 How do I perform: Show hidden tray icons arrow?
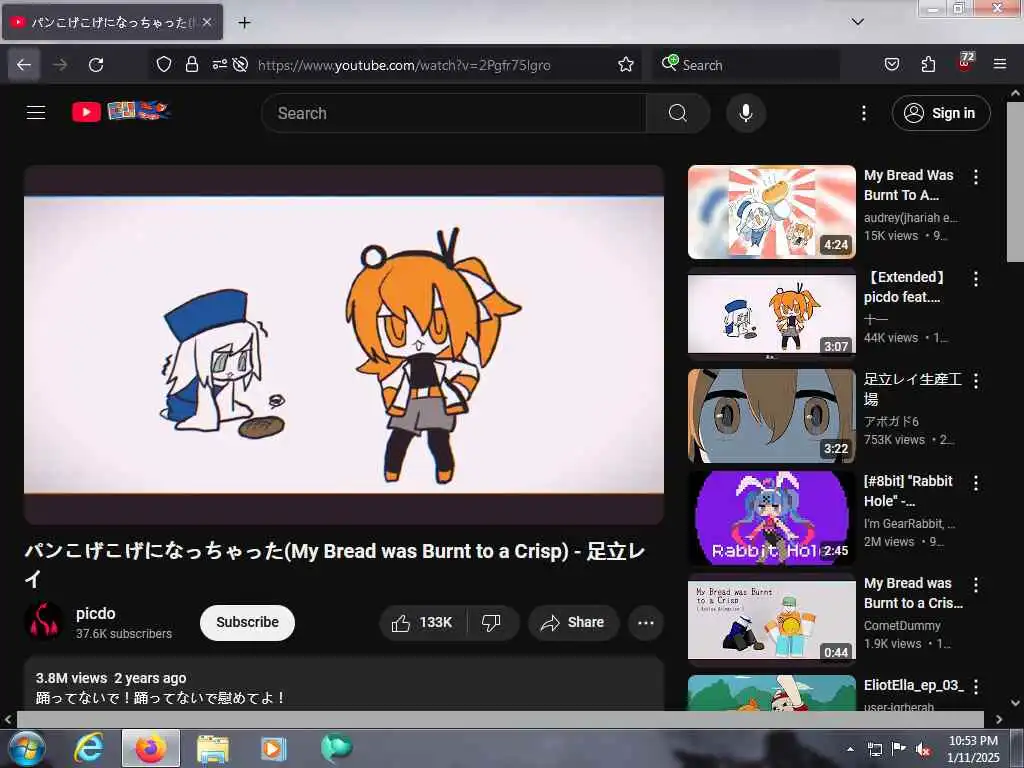pyautogui.click(x=850, y=749)
